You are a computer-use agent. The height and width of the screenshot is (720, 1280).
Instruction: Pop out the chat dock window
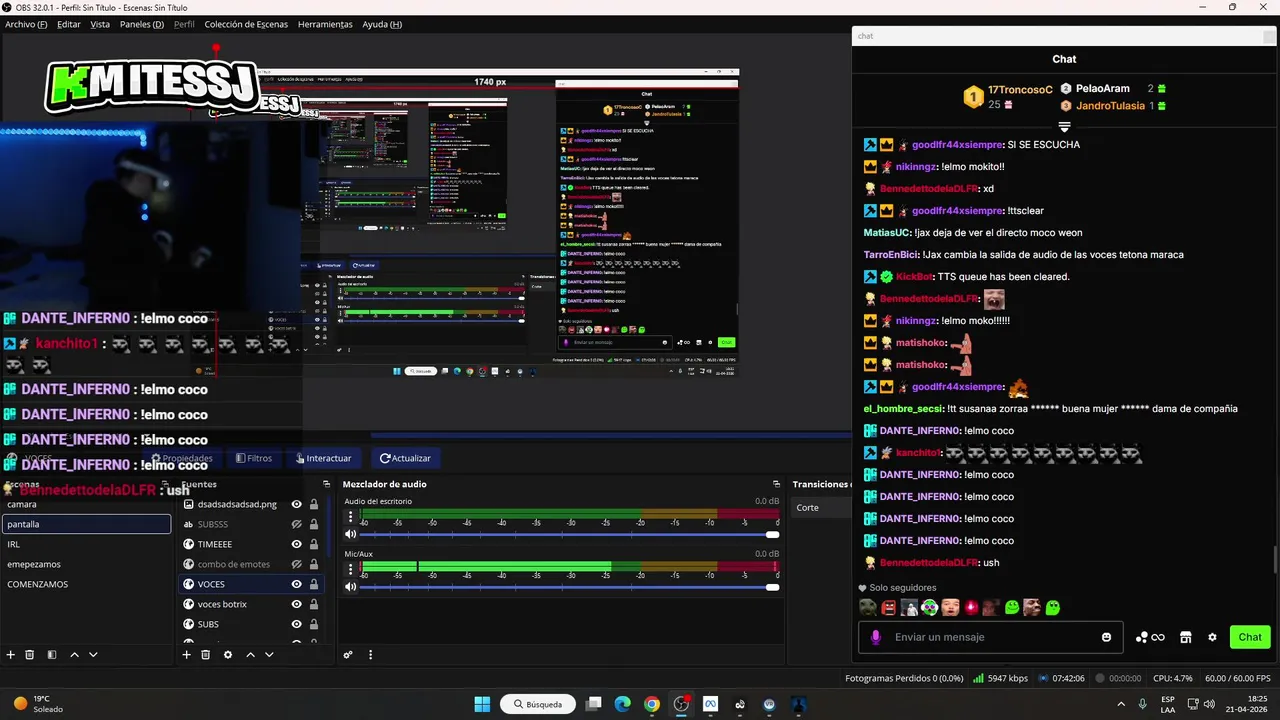(1269, 35)
